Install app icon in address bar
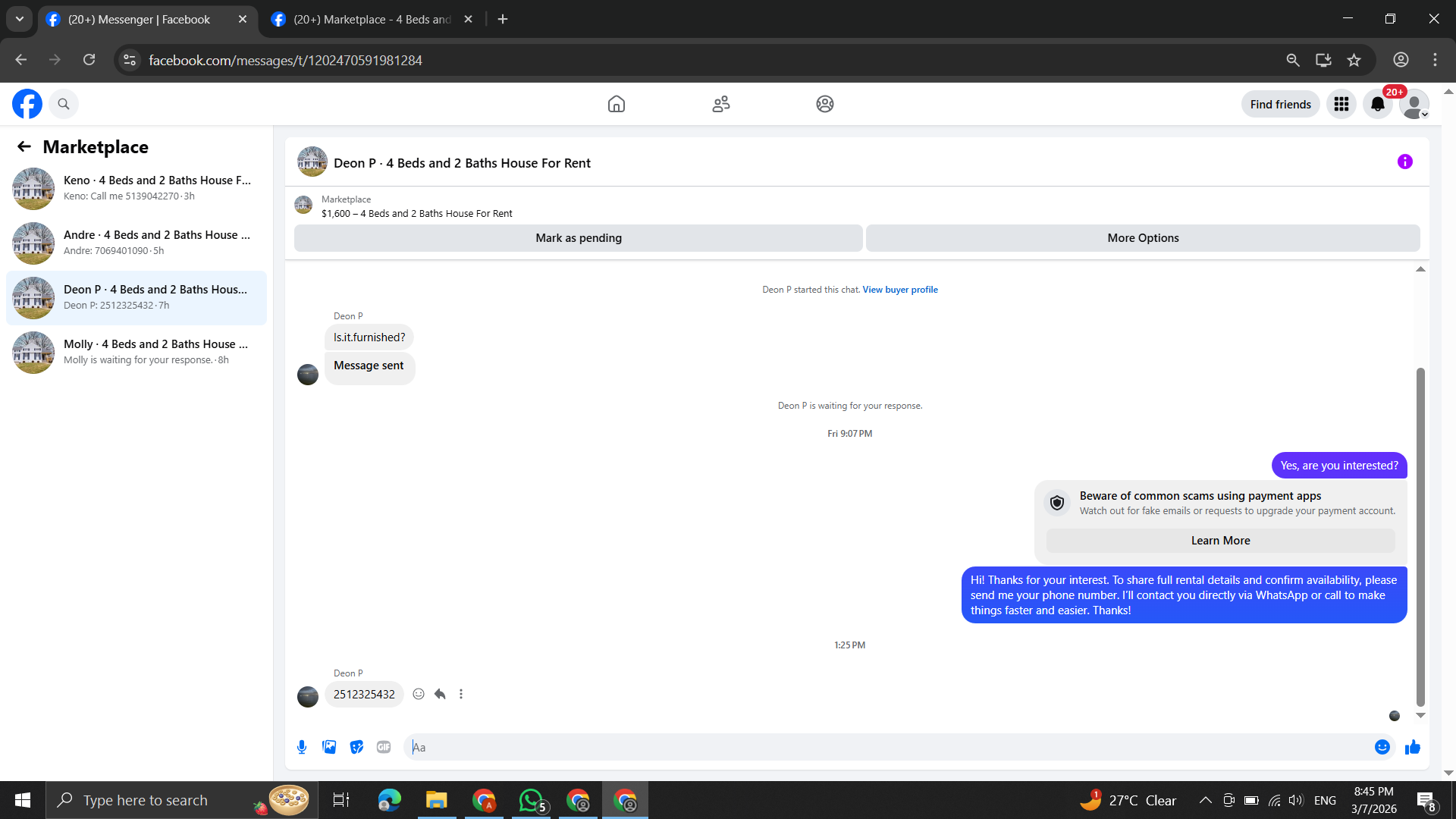This screenshot has width=1456, height=819. (1323, 60)
